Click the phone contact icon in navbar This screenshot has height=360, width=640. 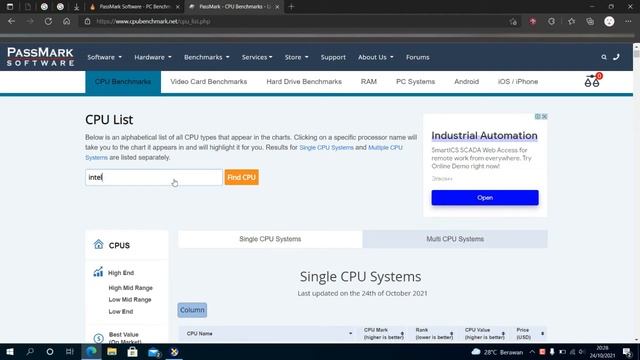click(616, 57)
